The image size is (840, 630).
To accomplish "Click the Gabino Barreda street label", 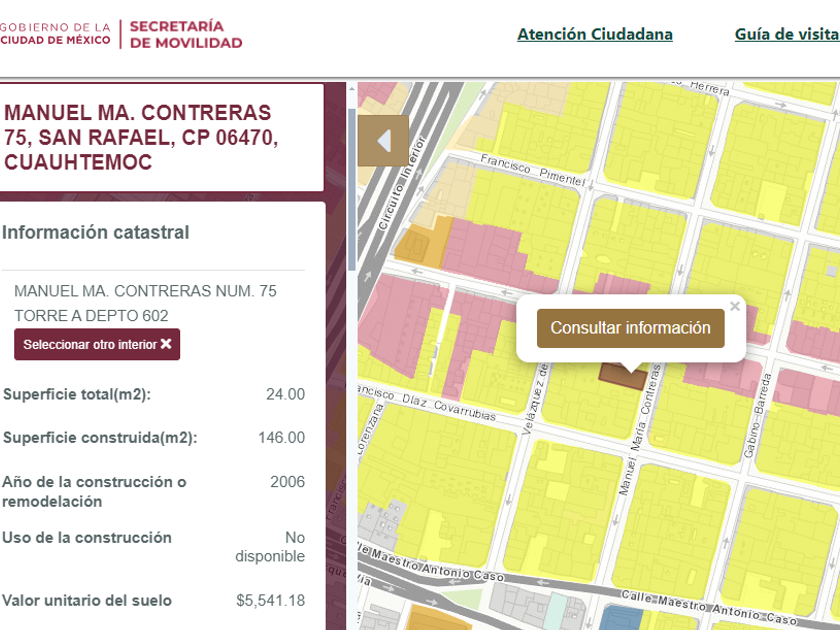I will pyautogui.click(x=756, y=416).
